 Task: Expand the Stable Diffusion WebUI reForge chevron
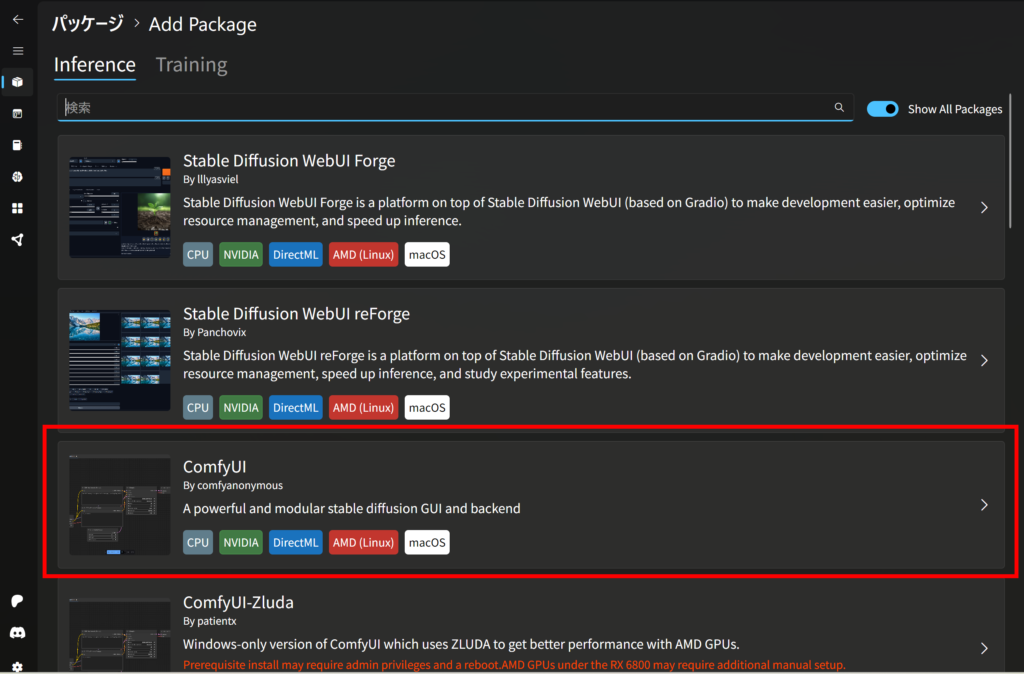[x=984, y=361]
